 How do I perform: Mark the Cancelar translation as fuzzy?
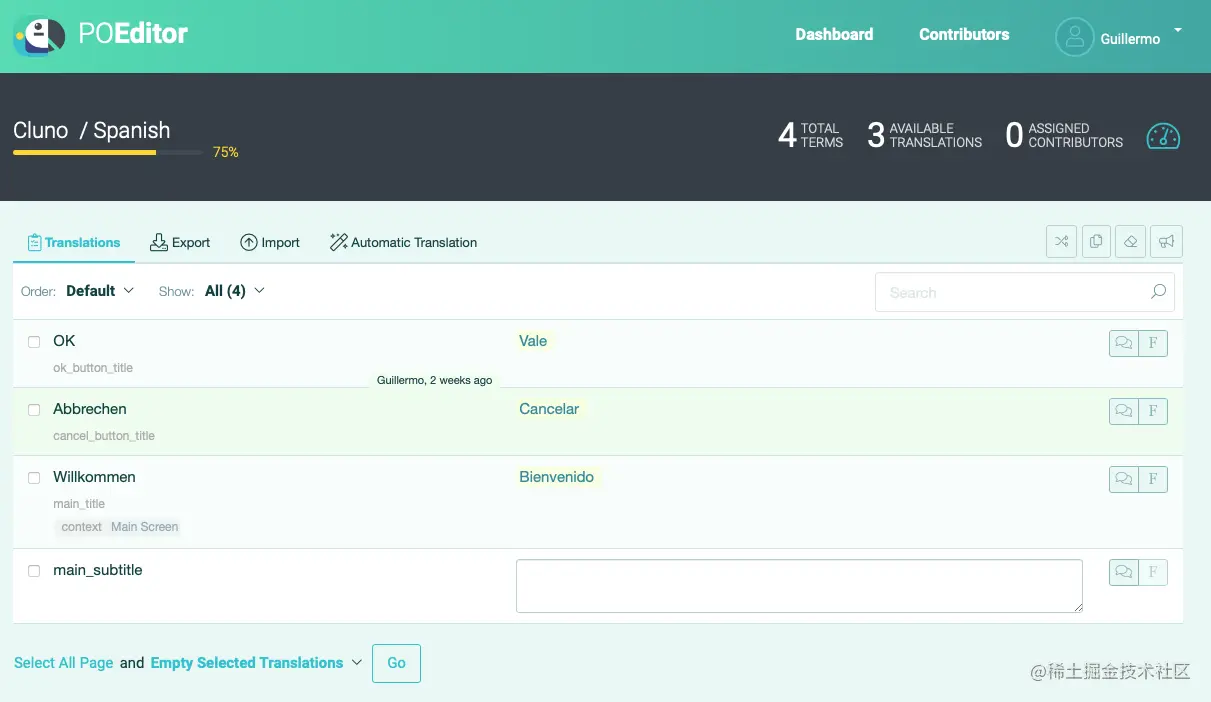(x=1153, y=411)
